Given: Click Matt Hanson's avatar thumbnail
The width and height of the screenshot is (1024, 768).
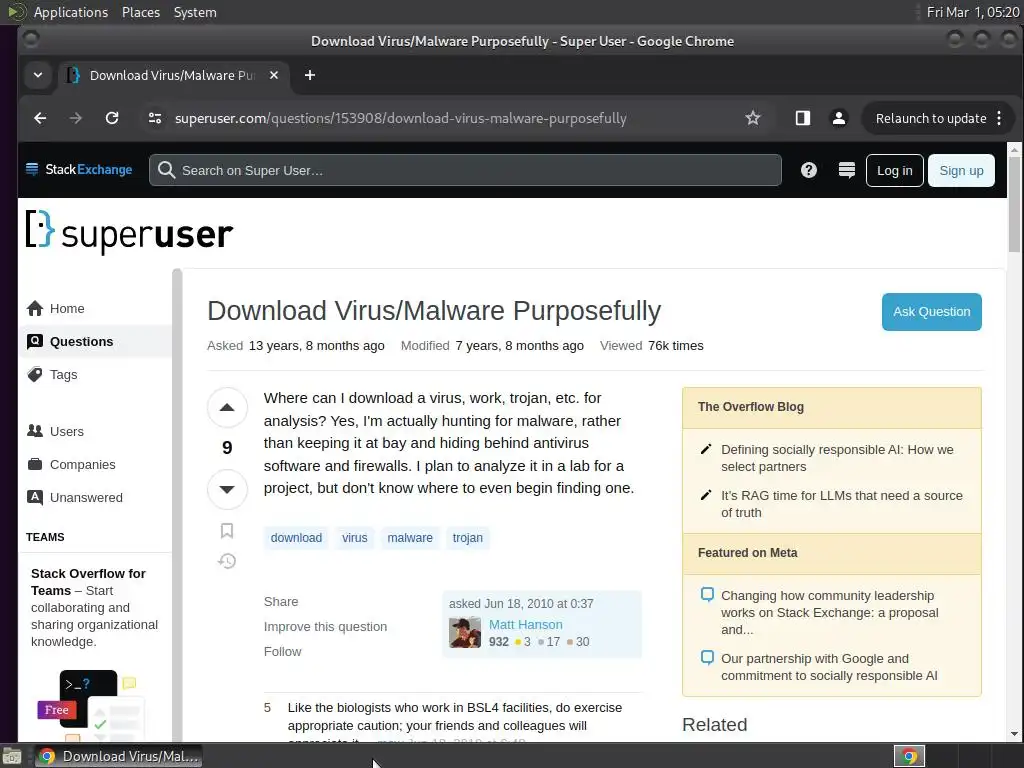Looking at the screenshot, I should pos(465,633).
